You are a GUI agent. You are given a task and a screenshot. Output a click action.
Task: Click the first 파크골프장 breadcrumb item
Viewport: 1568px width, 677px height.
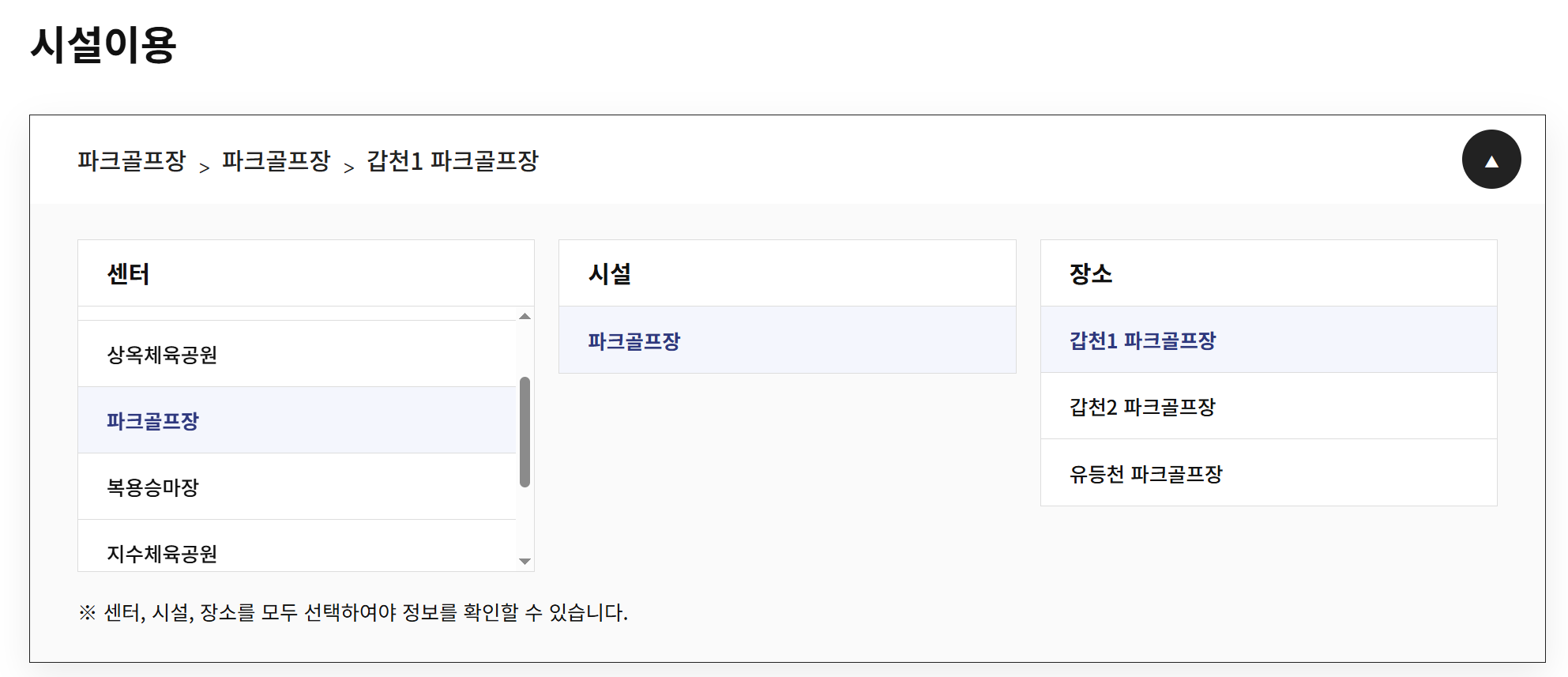click(x=132, y=160)
